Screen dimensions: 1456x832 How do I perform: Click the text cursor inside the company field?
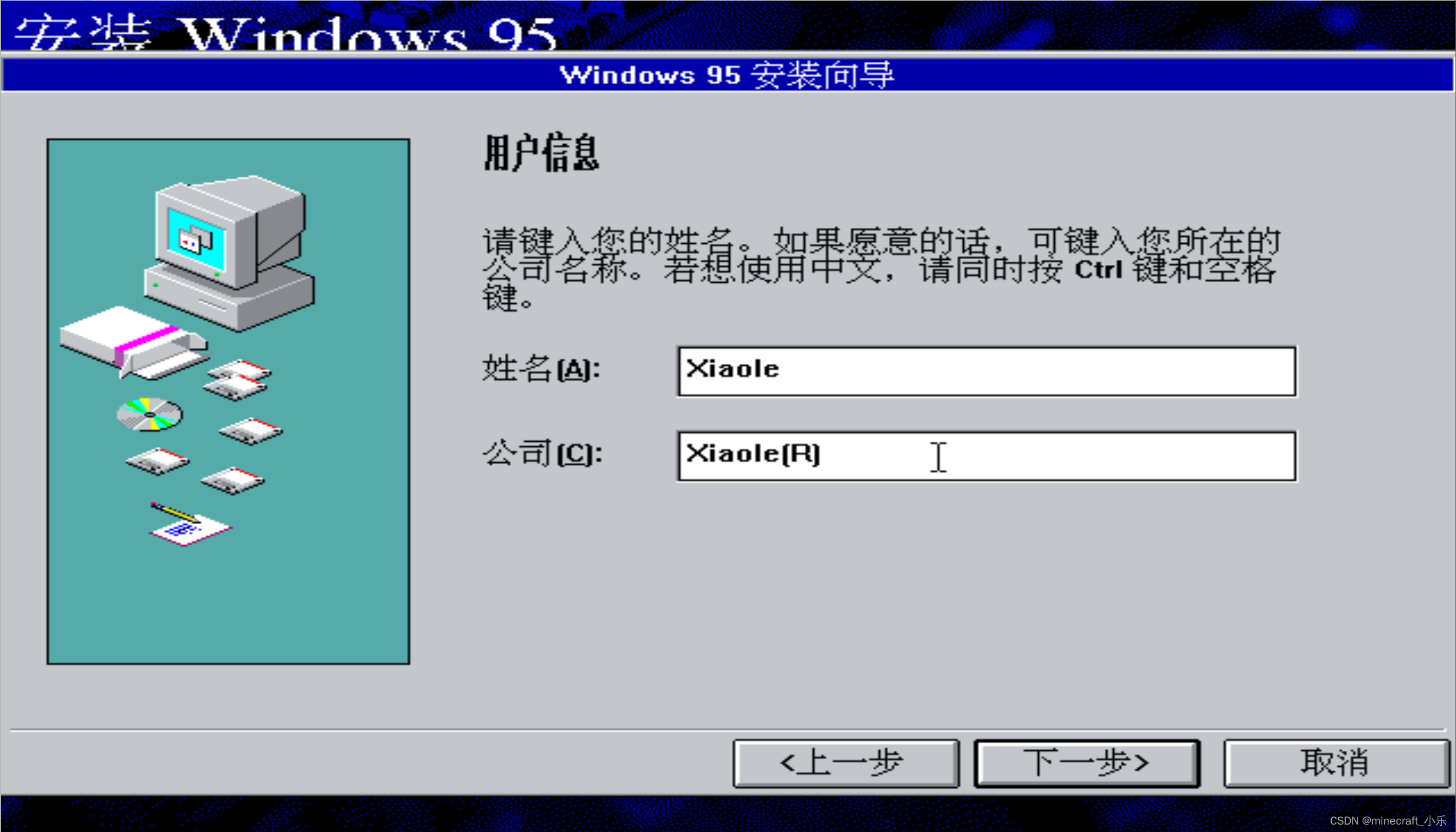click(937, 458)
